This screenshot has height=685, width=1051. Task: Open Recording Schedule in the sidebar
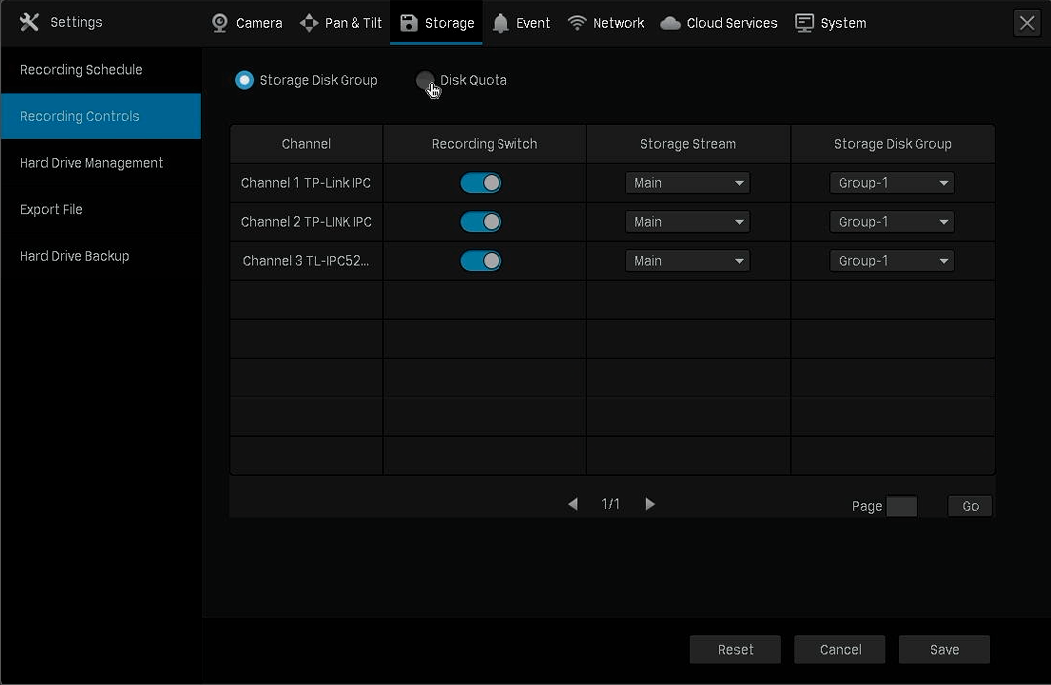pos(101,70)
